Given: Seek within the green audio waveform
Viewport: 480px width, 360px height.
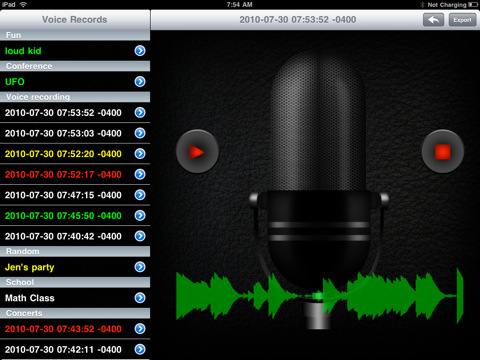Looking at the screenshot, I should [x=319, y=296].
